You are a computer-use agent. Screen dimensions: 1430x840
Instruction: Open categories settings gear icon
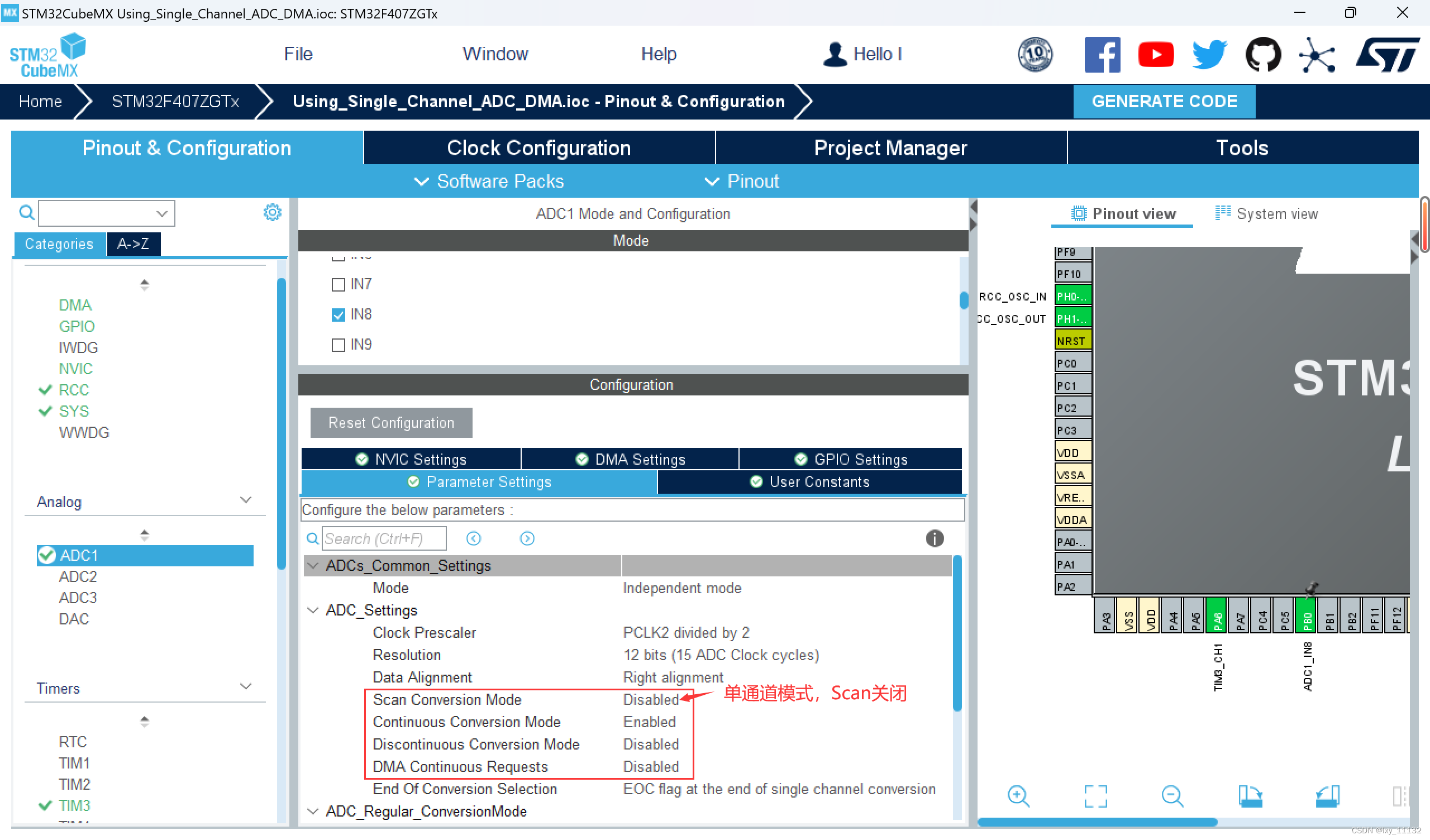click(273, 212)
